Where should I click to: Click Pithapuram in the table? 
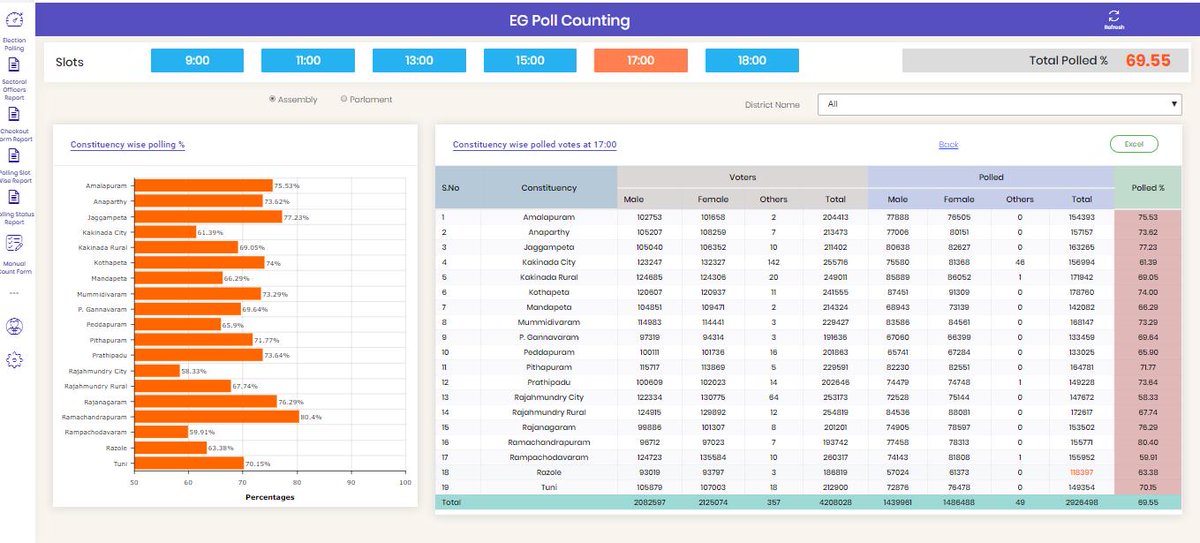pyautogui.click(x=549, y=367)
